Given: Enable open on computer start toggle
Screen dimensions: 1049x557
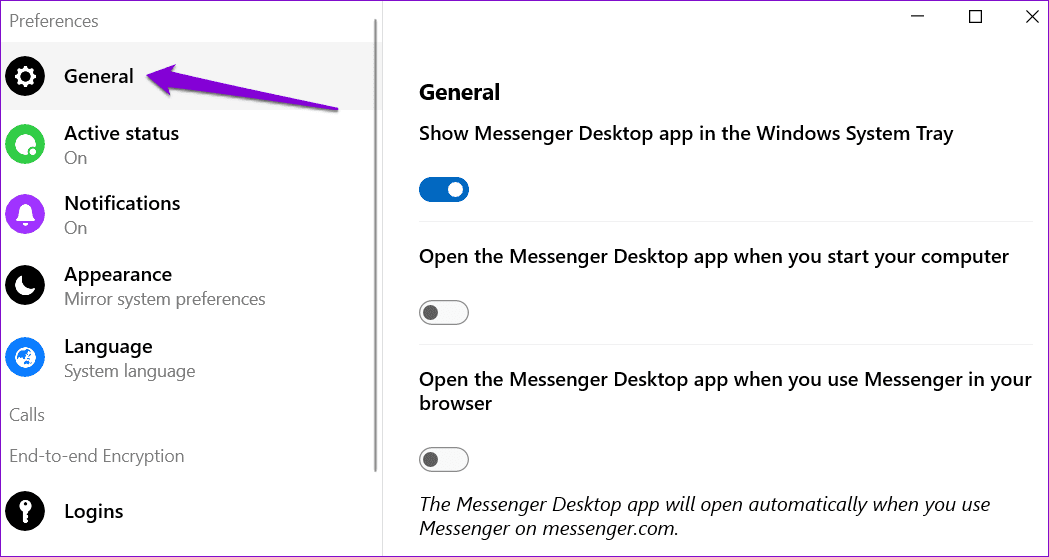Looking at the screenshot, I should (x=444, y=312).
